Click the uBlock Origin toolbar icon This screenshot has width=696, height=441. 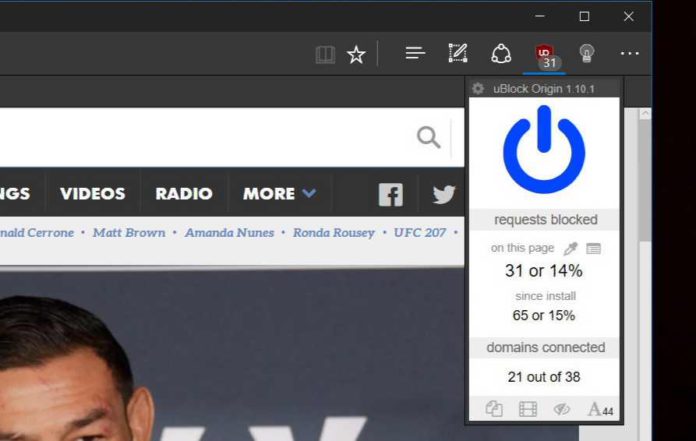(x=545, y=56)
